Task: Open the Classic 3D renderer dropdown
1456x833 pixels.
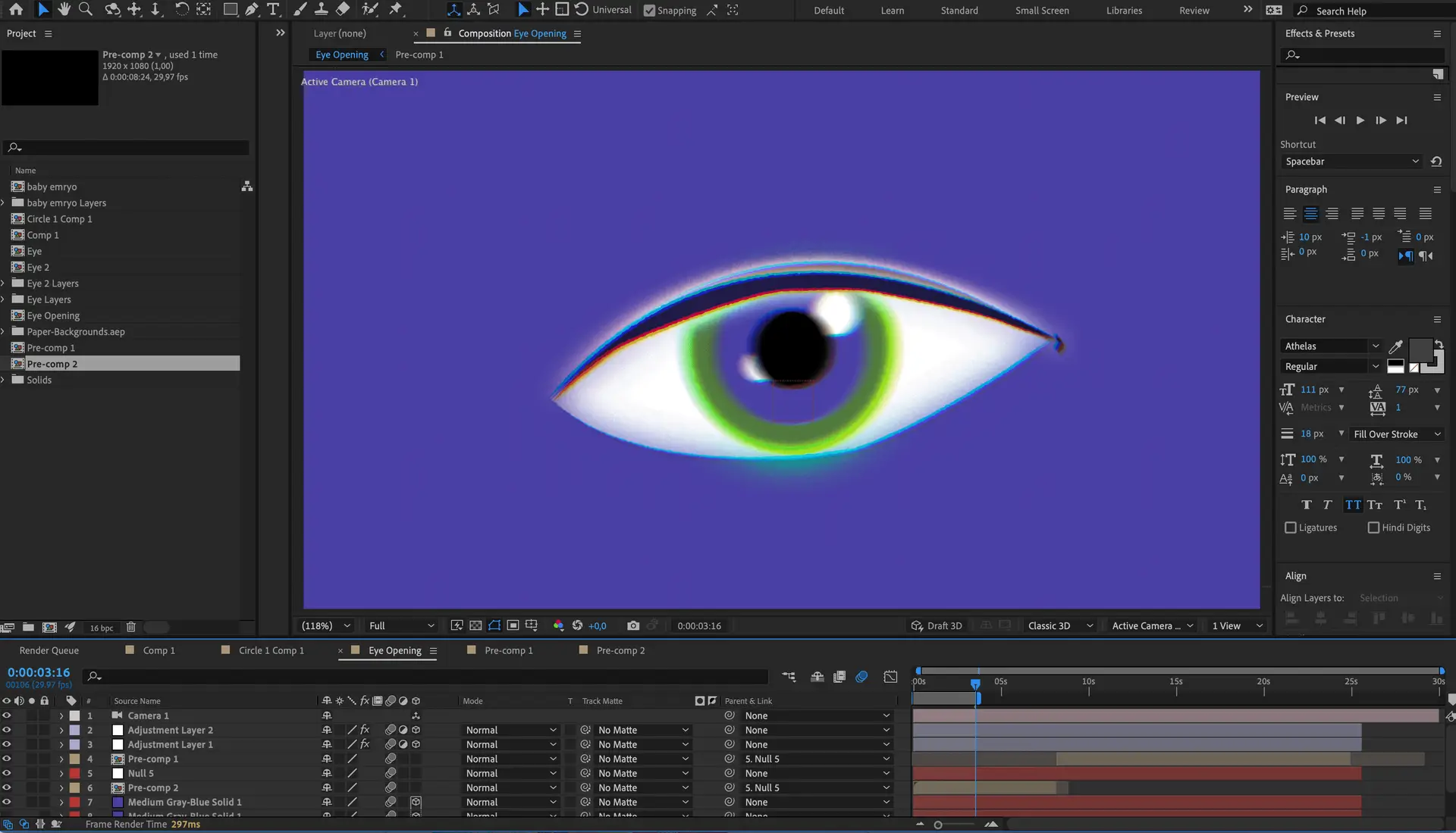Action: pos(1059,625)
